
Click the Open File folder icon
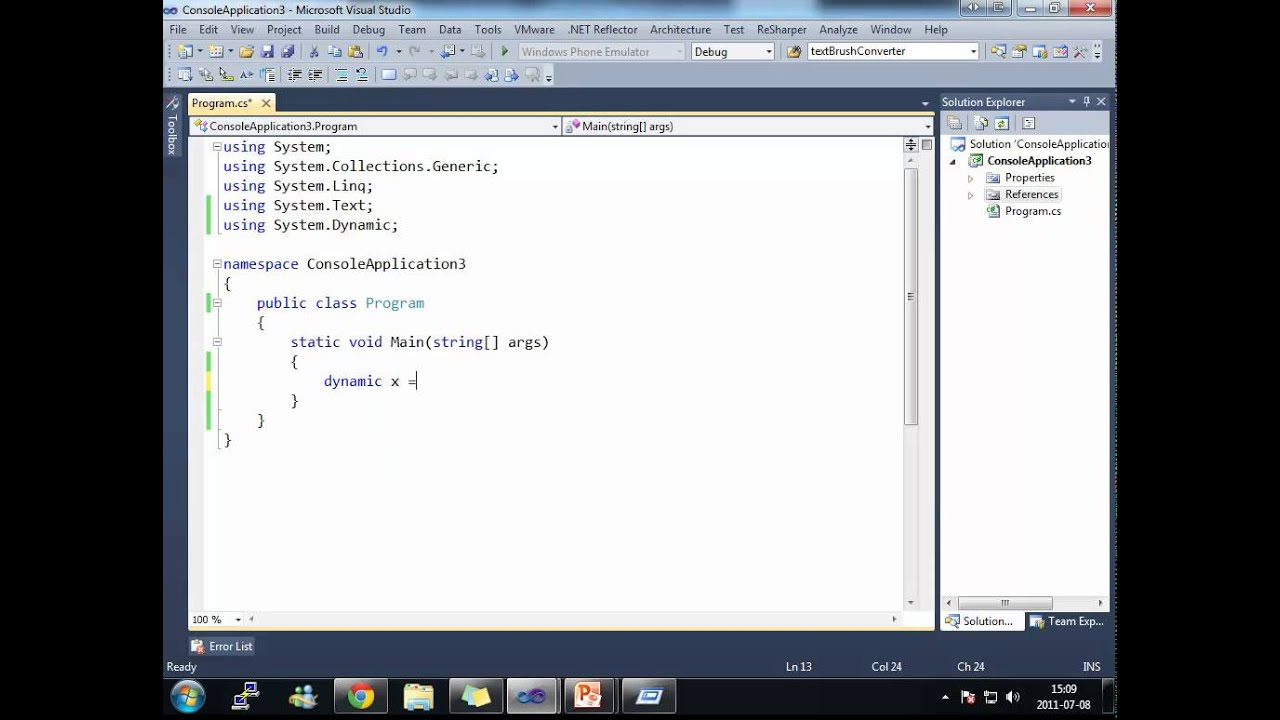pos(246,51)
